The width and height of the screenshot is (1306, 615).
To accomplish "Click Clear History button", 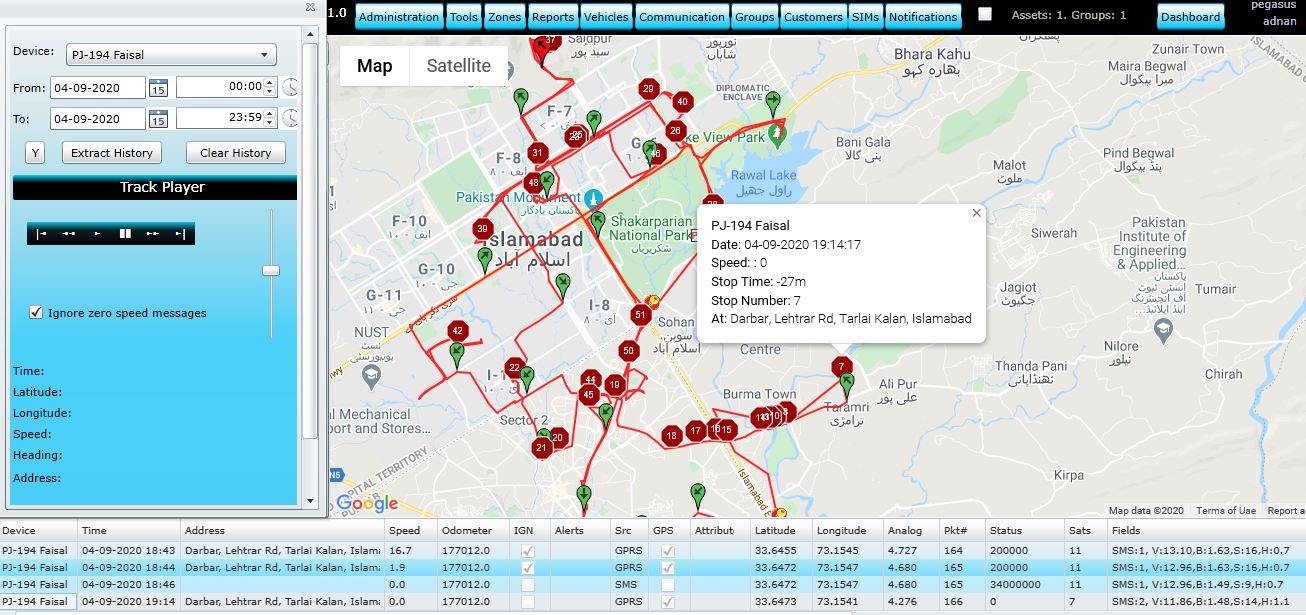I will (x=236, y=153).
